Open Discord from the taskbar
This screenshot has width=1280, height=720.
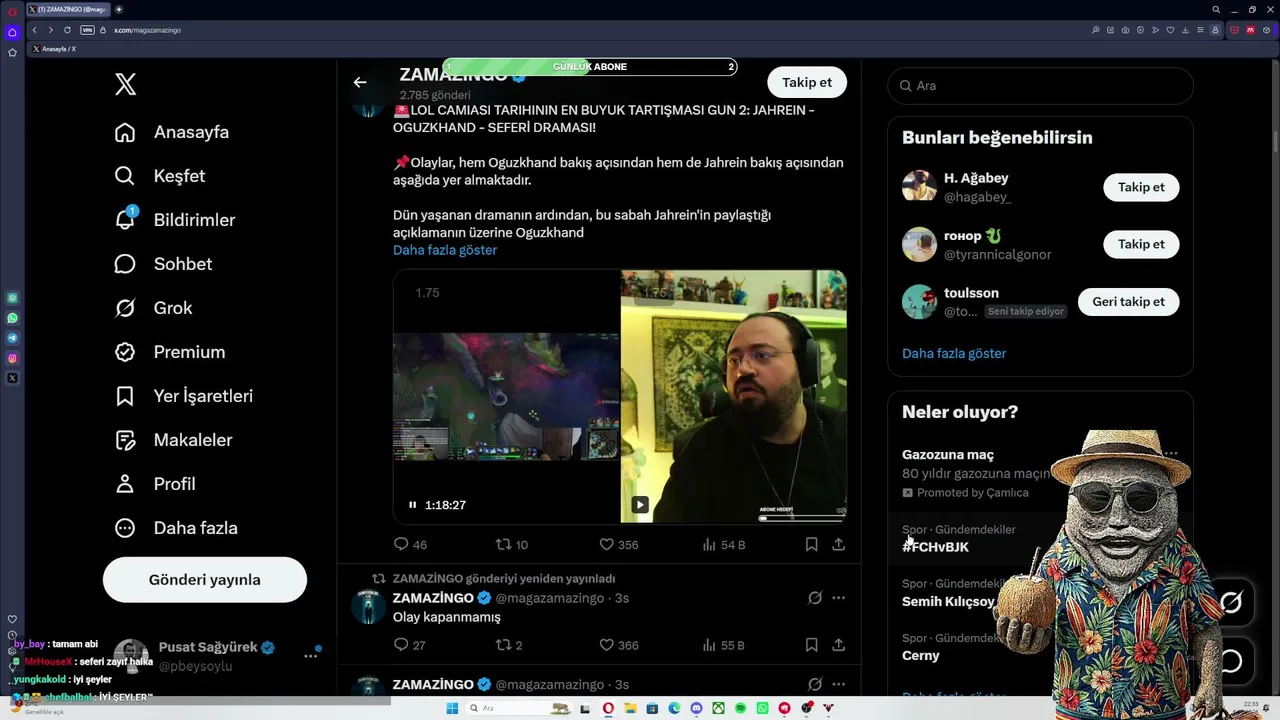coord(696,708)
